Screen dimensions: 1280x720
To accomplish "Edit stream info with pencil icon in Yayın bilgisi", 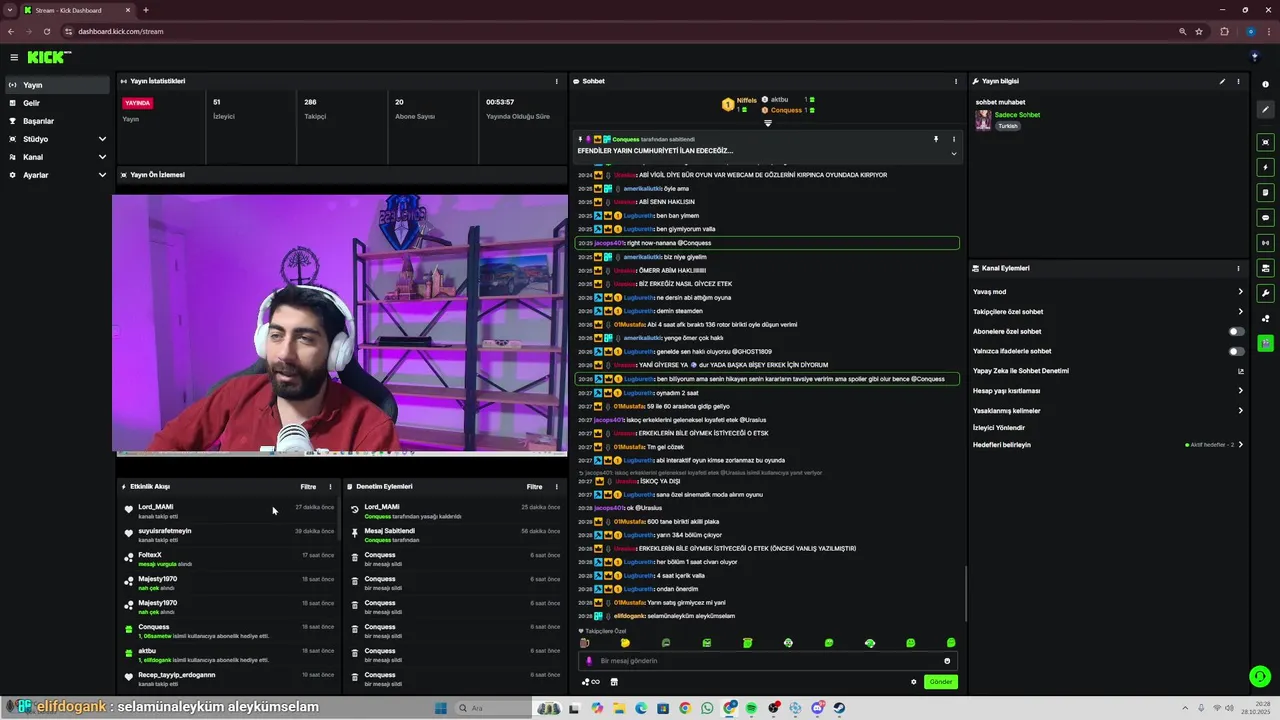I will coord(1222,81).
